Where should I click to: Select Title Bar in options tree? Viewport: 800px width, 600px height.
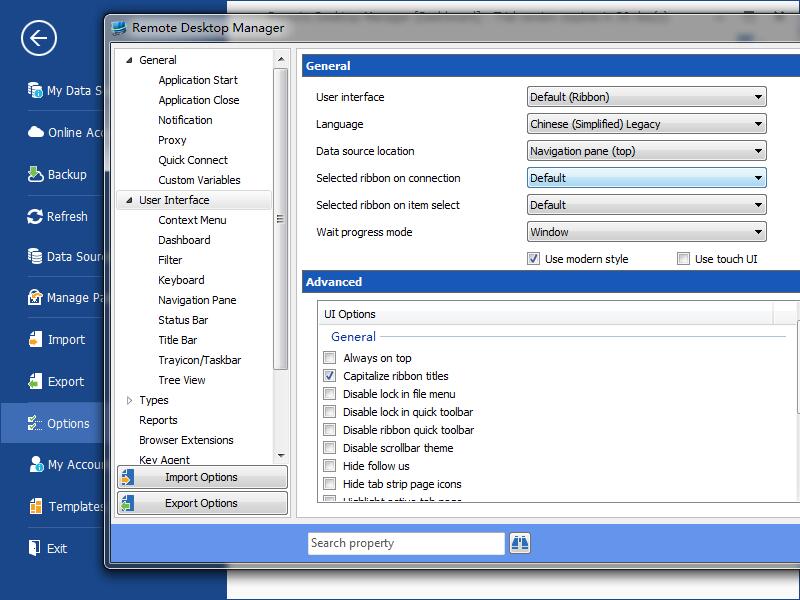point(178,340)
